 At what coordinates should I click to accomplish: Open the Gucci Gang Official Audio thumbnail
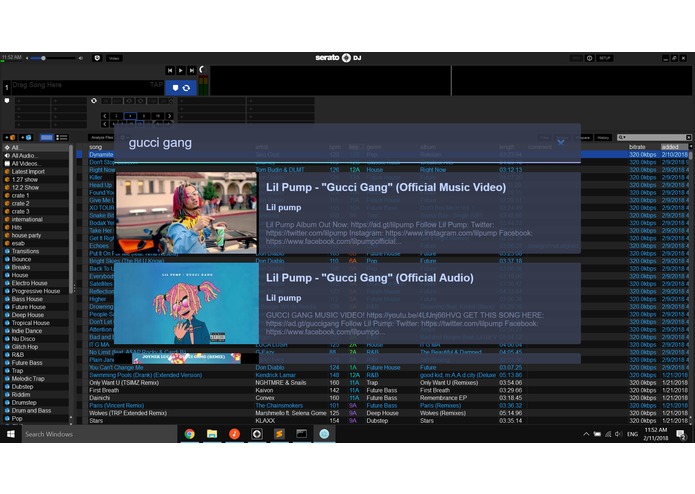point(187,303)
